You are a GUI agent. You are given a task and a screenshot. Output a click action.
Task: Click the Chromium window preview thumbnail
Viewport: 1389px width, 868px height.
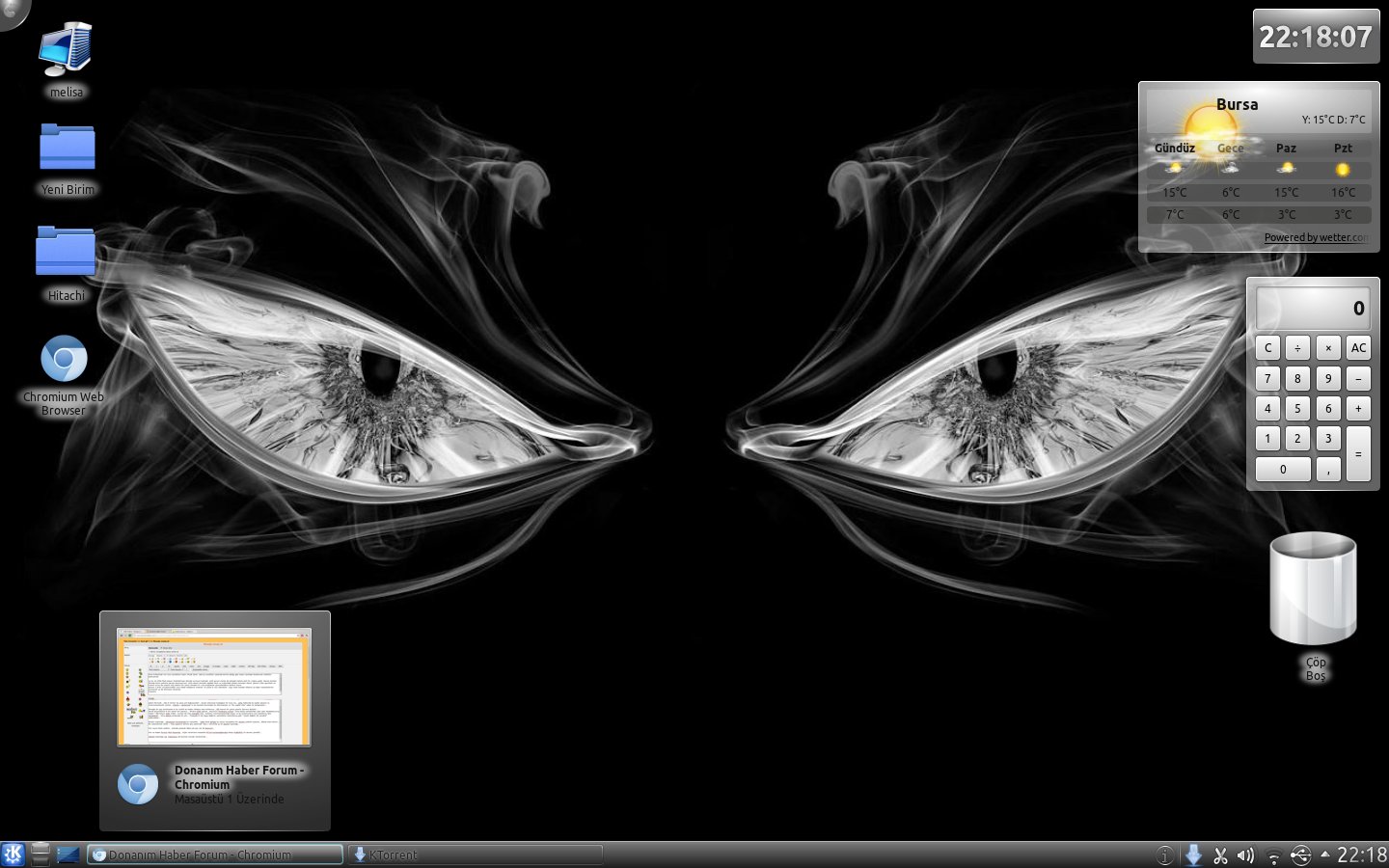pos(214,687)
